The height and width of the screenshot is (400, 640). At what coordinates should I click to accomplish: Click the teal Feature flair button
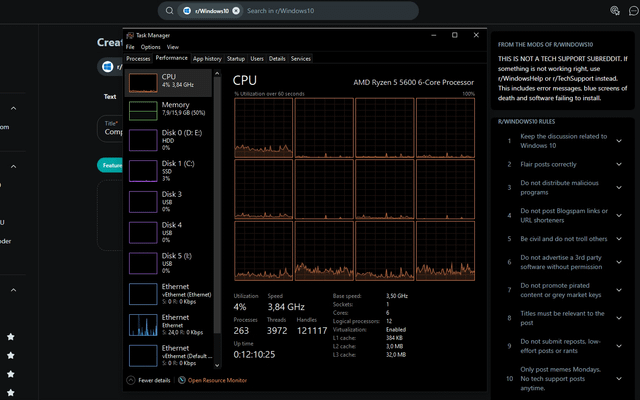point(110,165)
